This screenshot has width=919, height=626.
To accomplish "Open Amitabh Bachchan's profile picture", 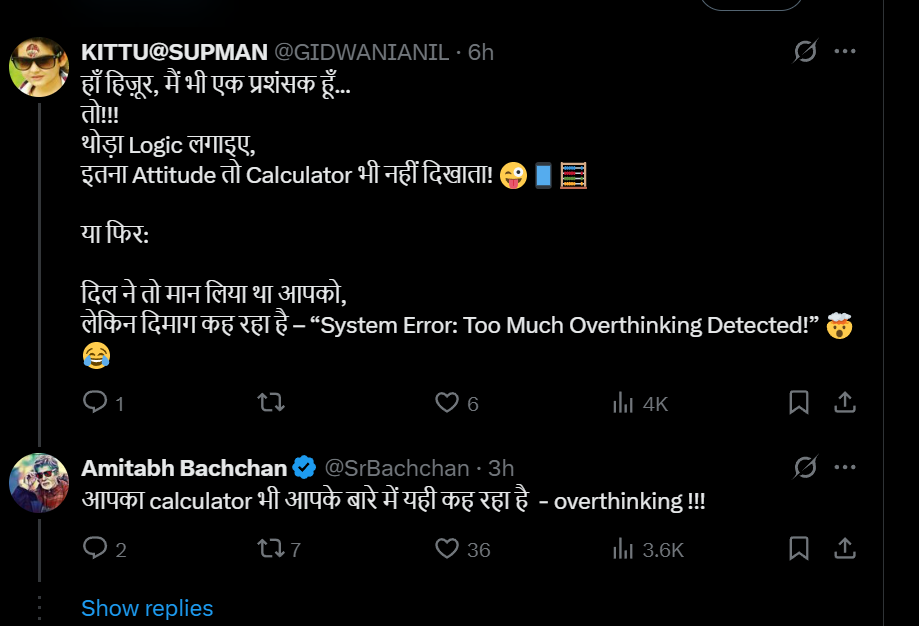I will 38,482.
